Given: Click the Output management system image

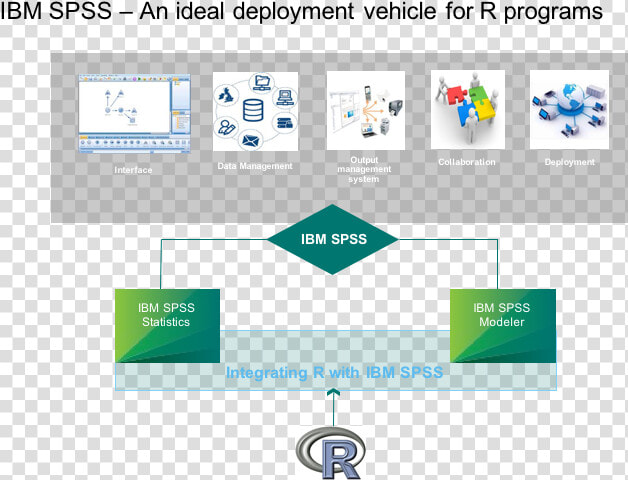Looking at the screenshot, I should click(366, 111).
